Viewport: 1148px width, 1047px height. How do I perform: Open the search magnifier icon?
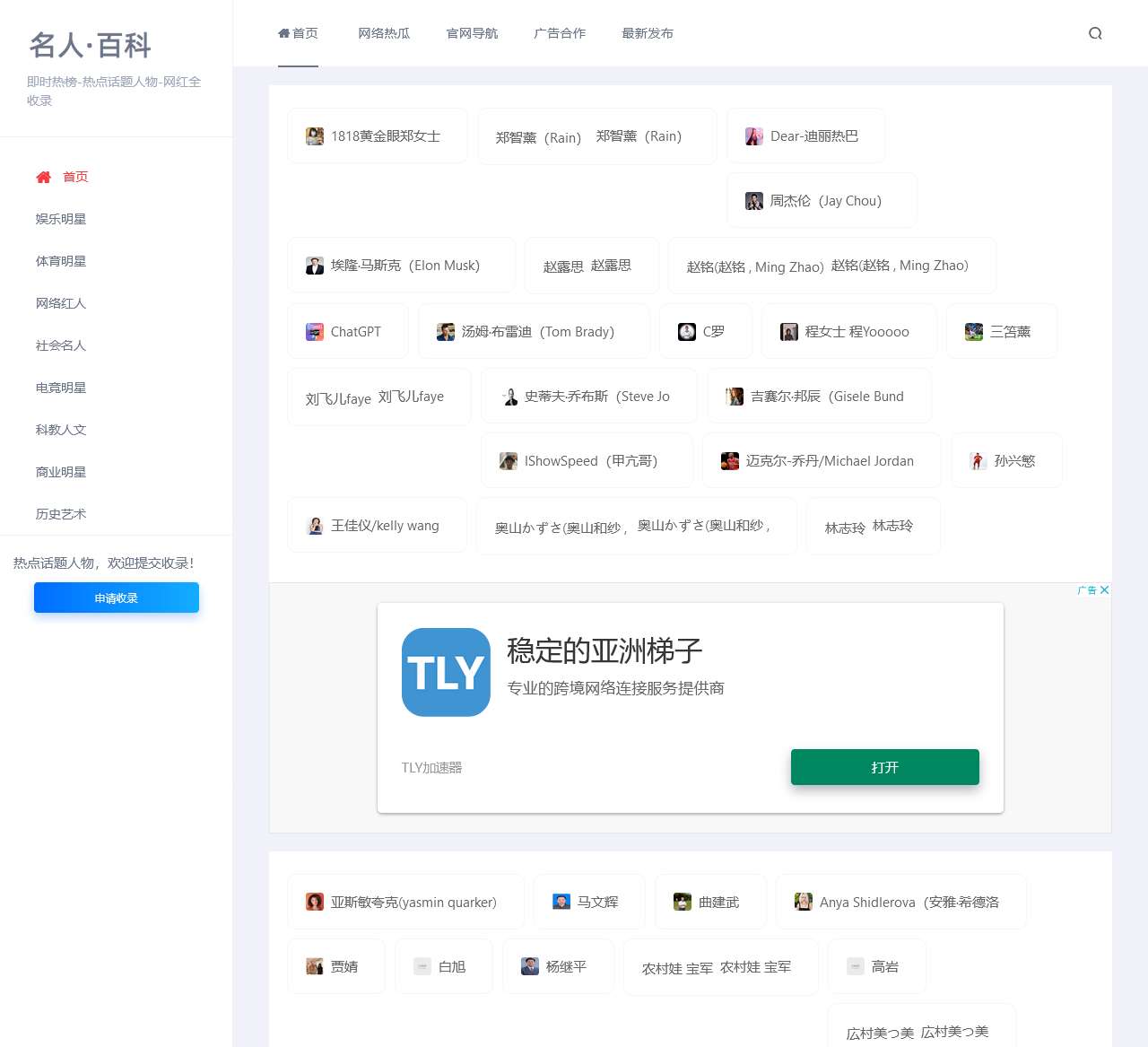[x=1095, y=33]
